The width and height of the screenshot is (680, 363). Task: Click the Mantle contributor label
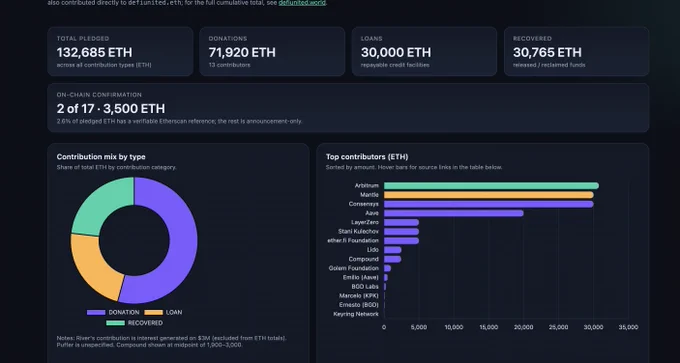point(369,195)
